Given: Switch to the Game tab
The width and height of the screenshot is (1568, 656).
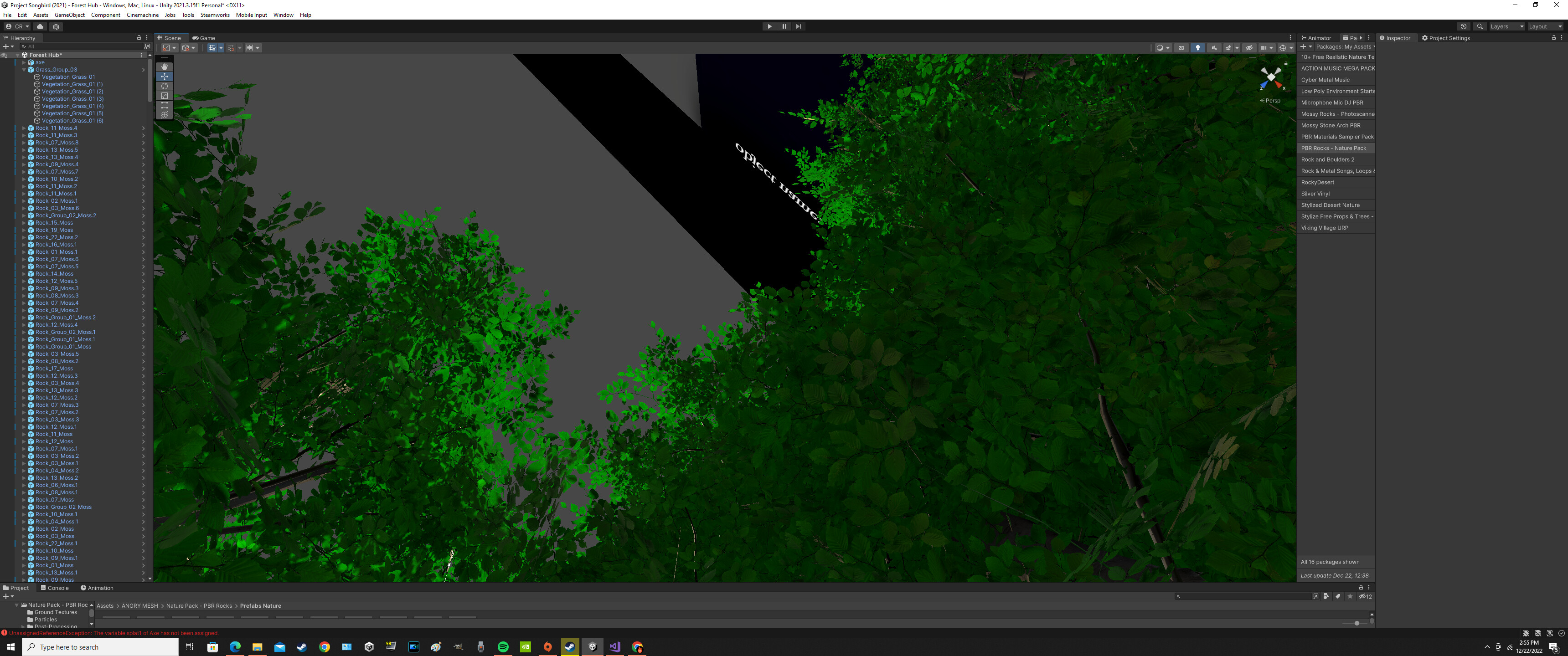Looking at the screenshot, I should coord(204,38).
